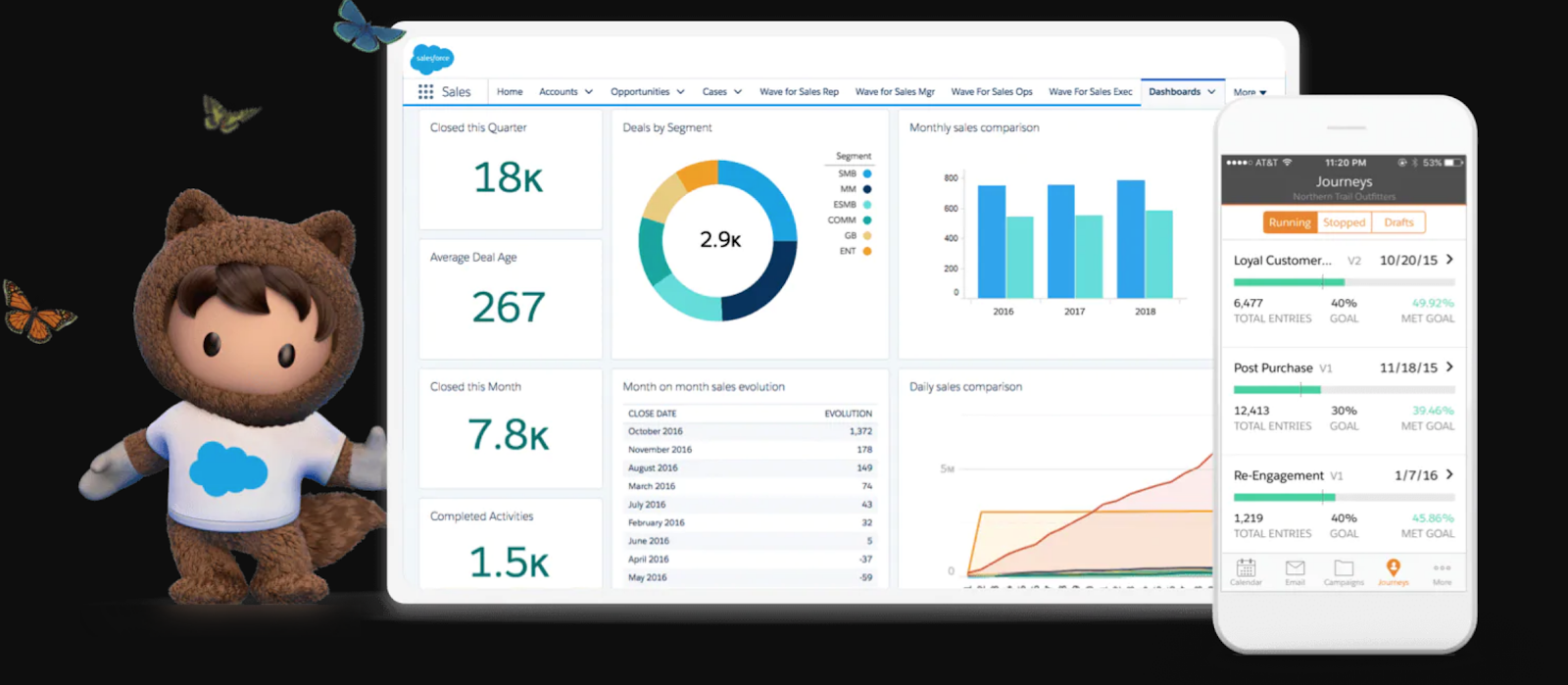The width and height of the screenshot is (1568, 685).
Task: Click the 1.5k Completed Activities value
Action: [509, 563]
